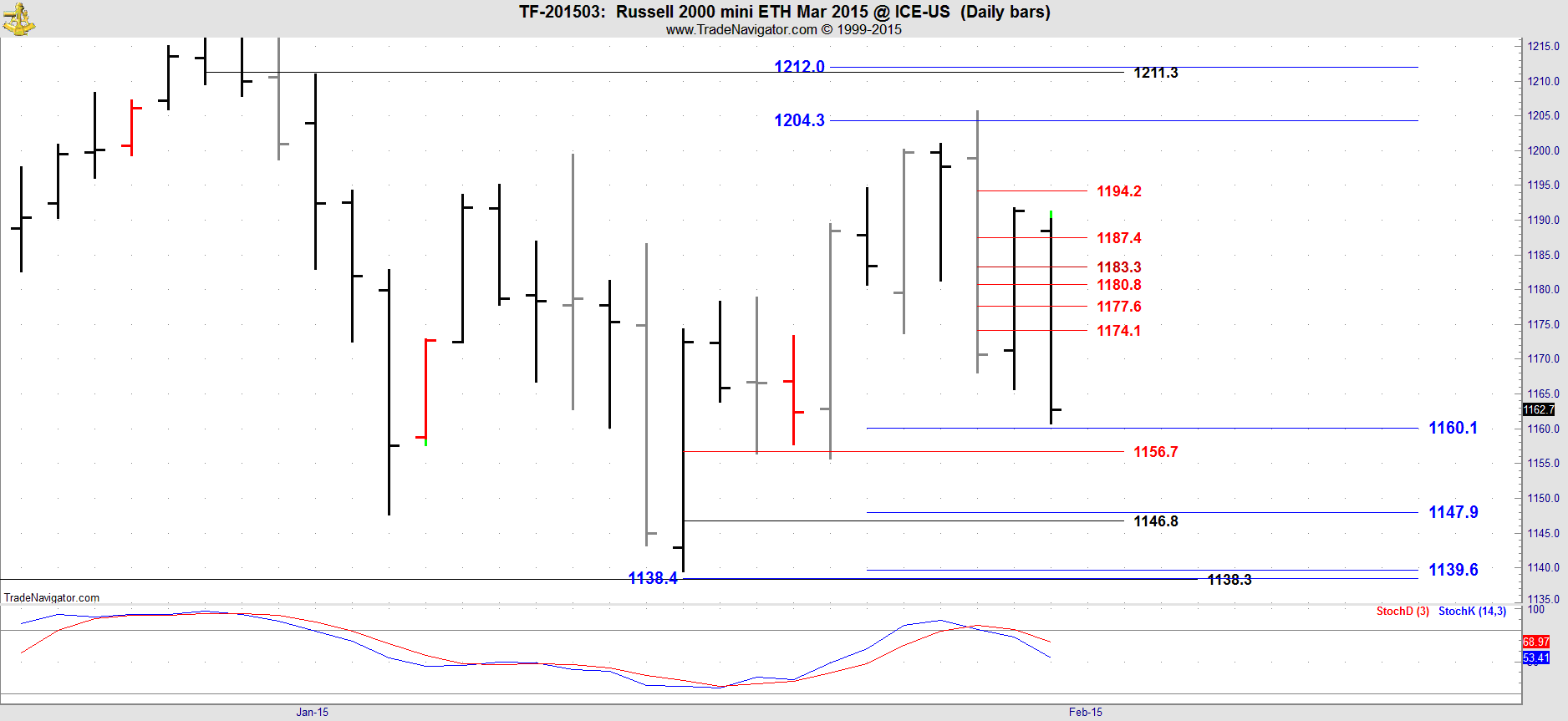Click the blue 1160.1 support label
The height and width of the screenshot is (721, 1568).
1453,428
